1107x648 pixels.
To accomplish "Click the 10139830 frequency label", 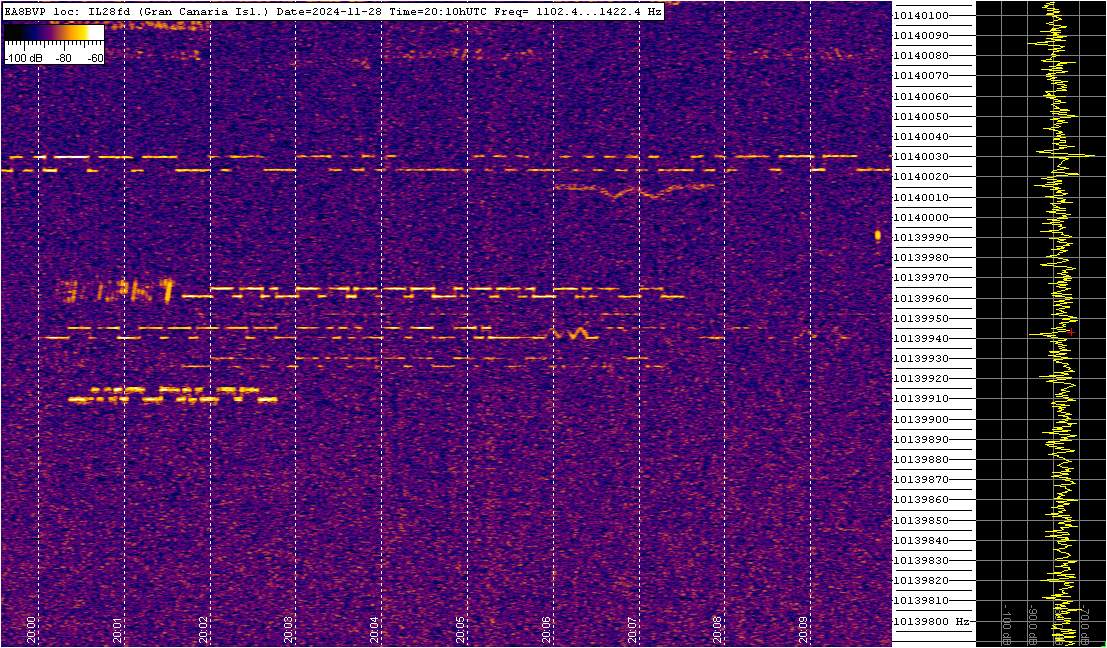I will (921, 561).
